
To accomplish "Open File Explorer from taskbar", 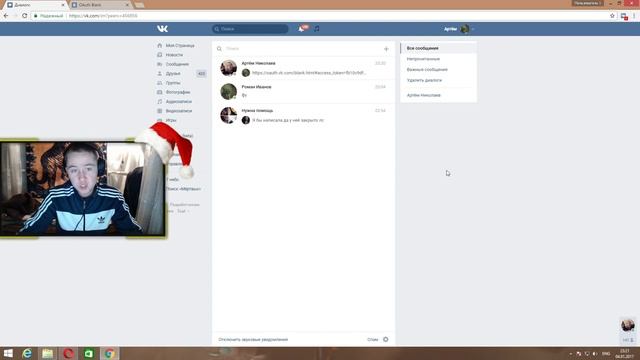I will 47,353.
